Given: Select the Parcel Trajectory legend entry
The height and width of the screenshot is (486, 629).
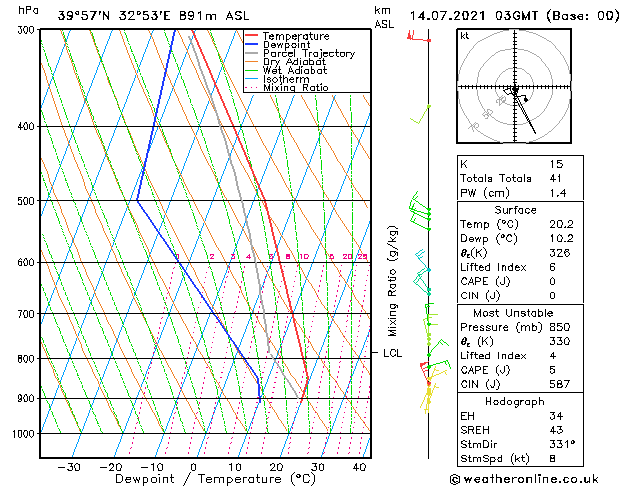Looking at the screenshot, I should pos(308,54).
